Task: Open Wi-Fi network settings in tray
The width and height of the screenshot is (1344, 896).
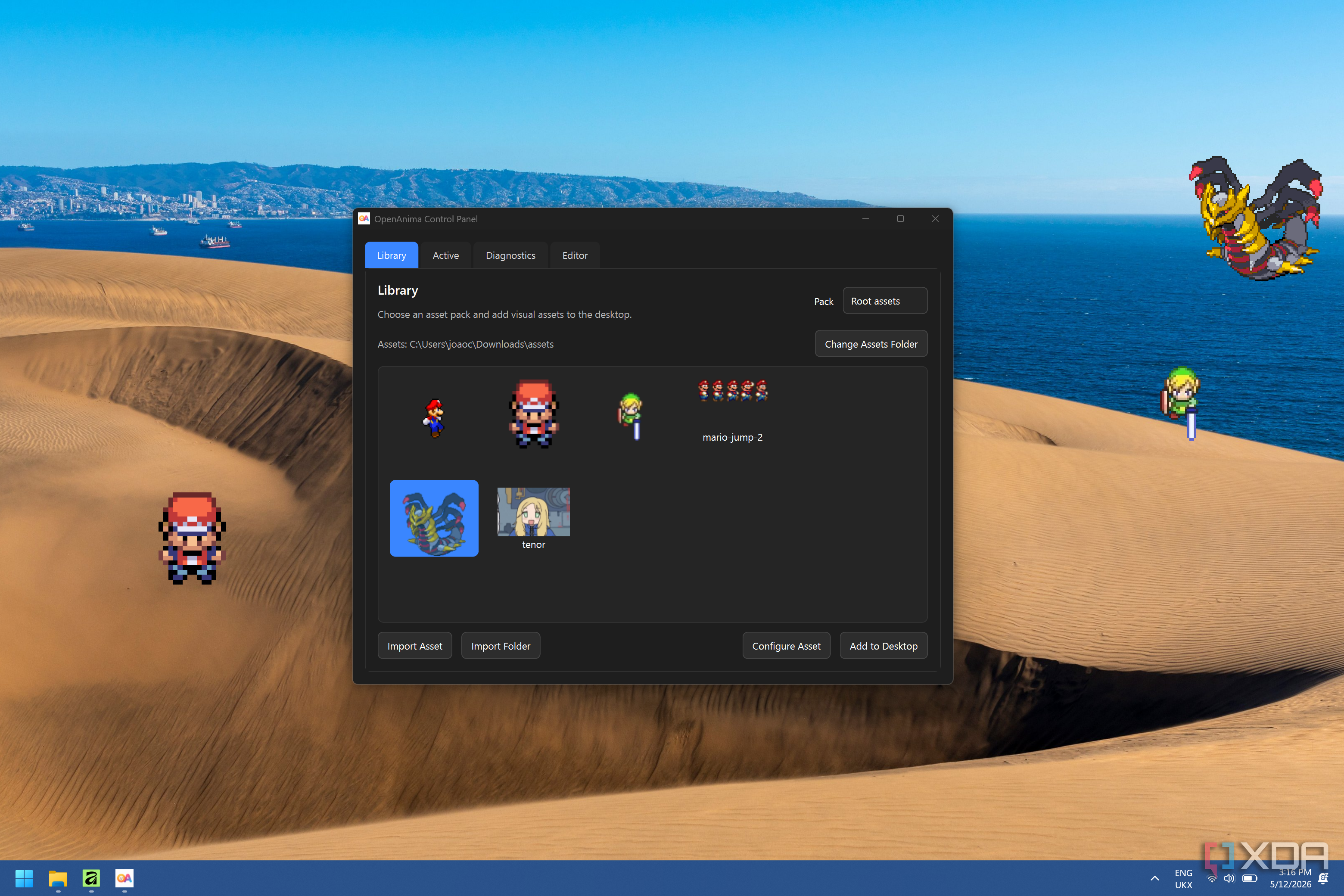Action: pyautogui.click(x=1211, y=879)
